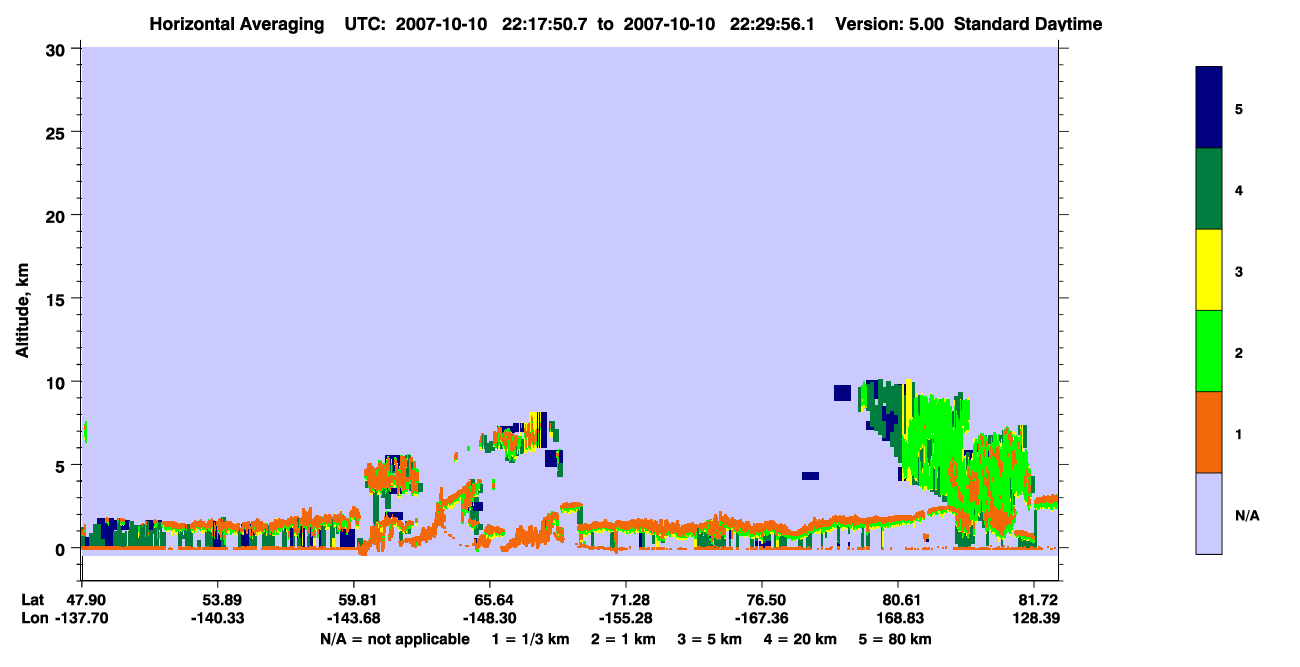Click the '3 = 5 km' legend entry
The width and height of the screenshot is (1300, 667).
(712, 639)
